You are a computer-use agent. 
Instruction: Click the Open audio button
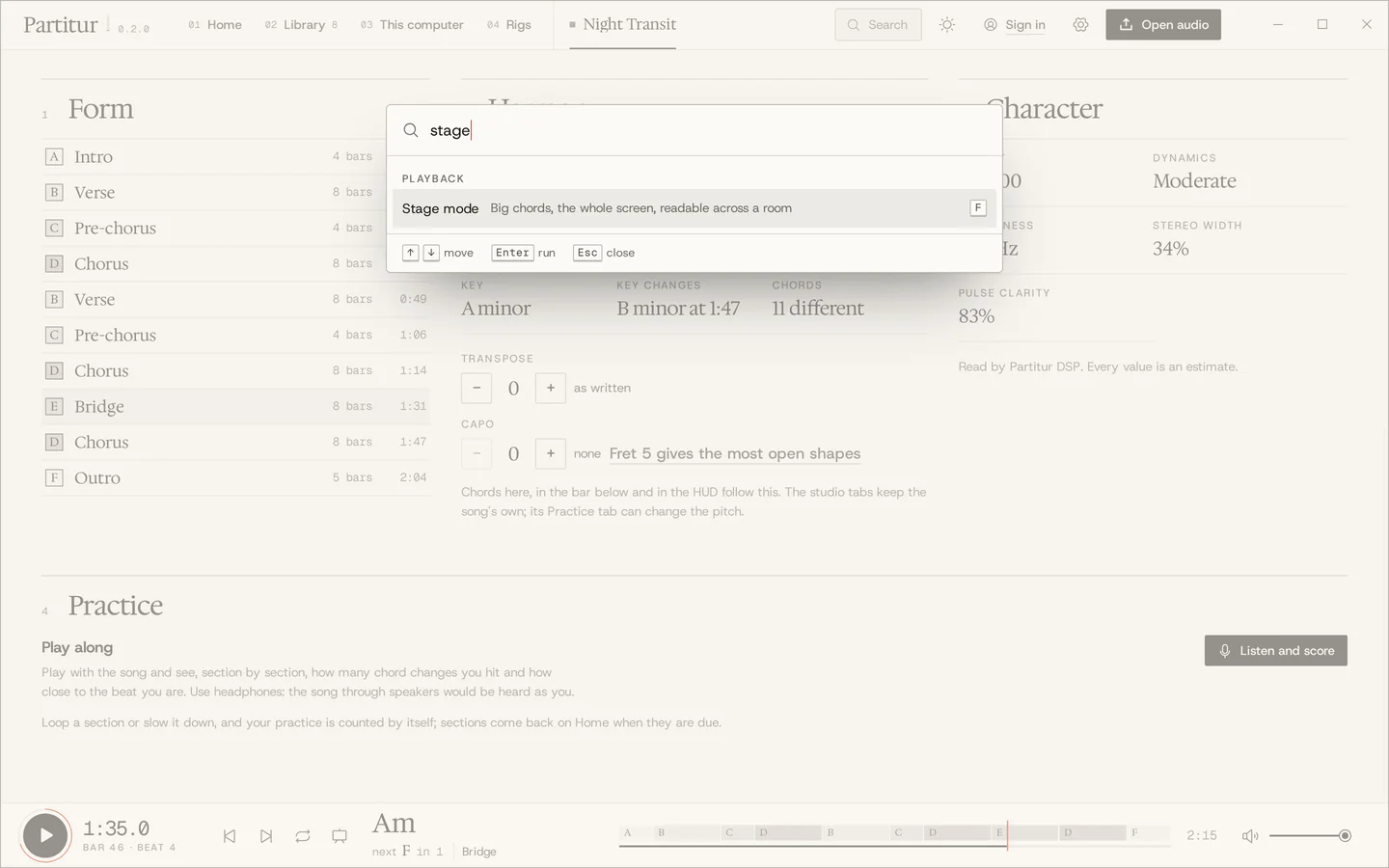pos(1163,25)
